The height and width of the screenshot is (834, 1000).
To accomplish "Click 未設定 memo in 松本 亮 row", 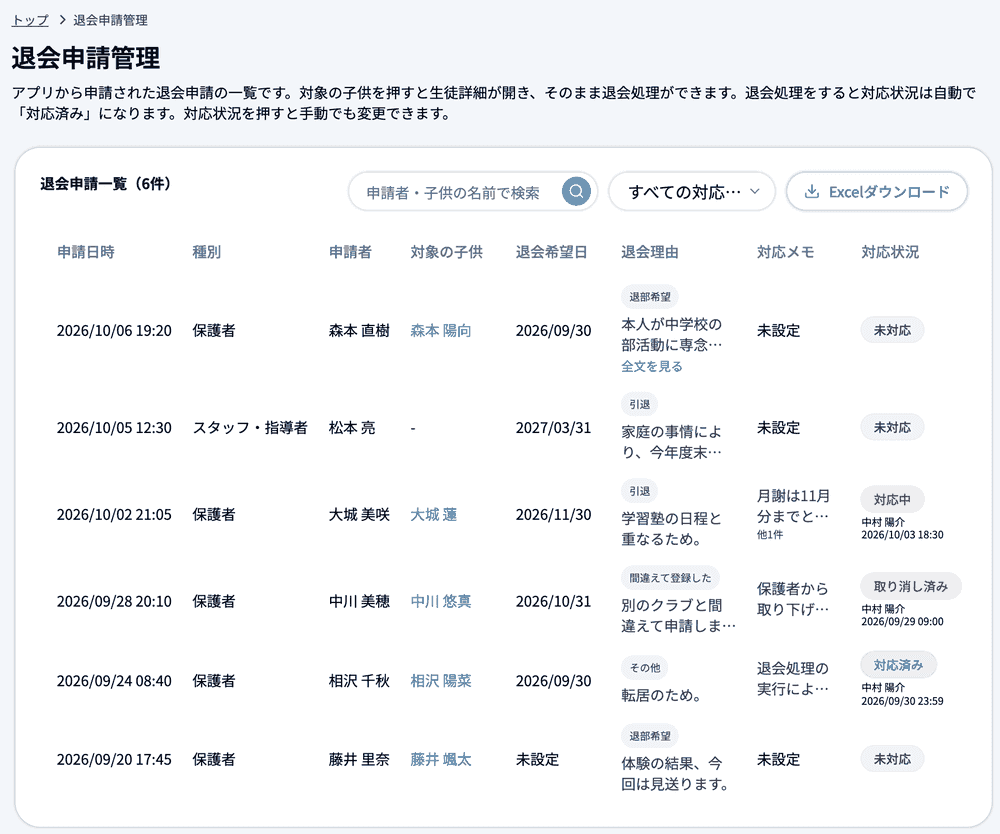I will [x=778, y=428].
